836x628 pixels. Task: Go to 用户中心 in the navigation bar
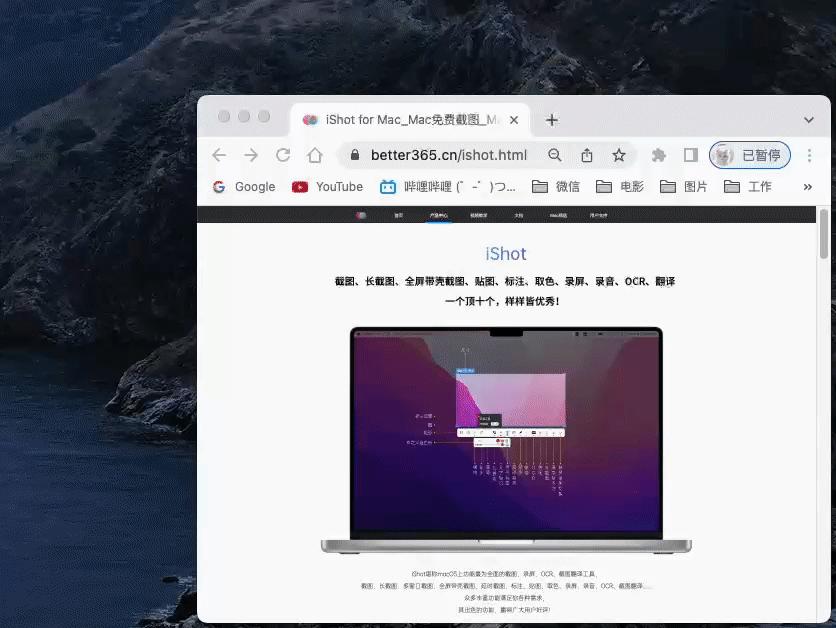(x=598, y=214)
